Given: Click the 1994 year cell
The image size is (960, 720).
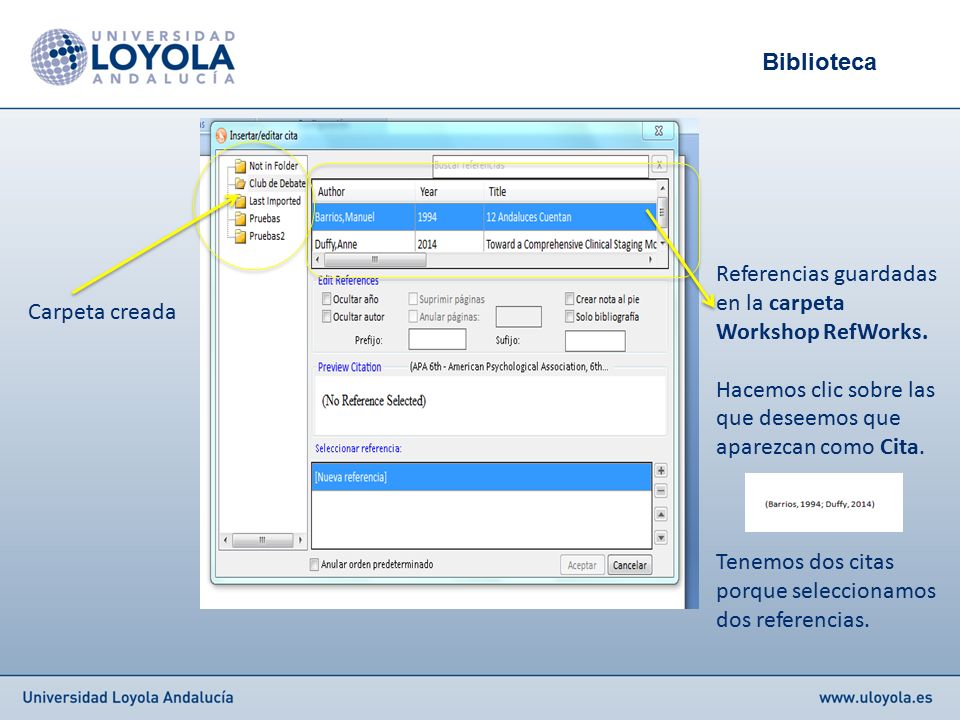Looking at the screenshot, I should tap(427, 217).
